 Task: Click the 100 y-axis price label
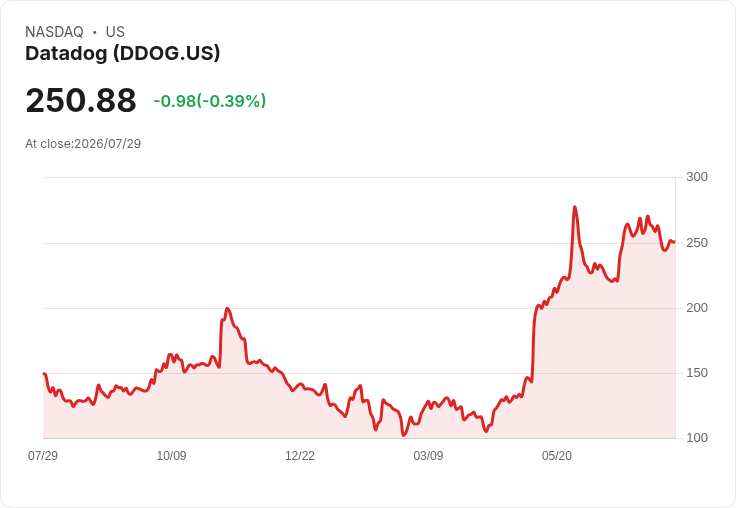[697, 438]
